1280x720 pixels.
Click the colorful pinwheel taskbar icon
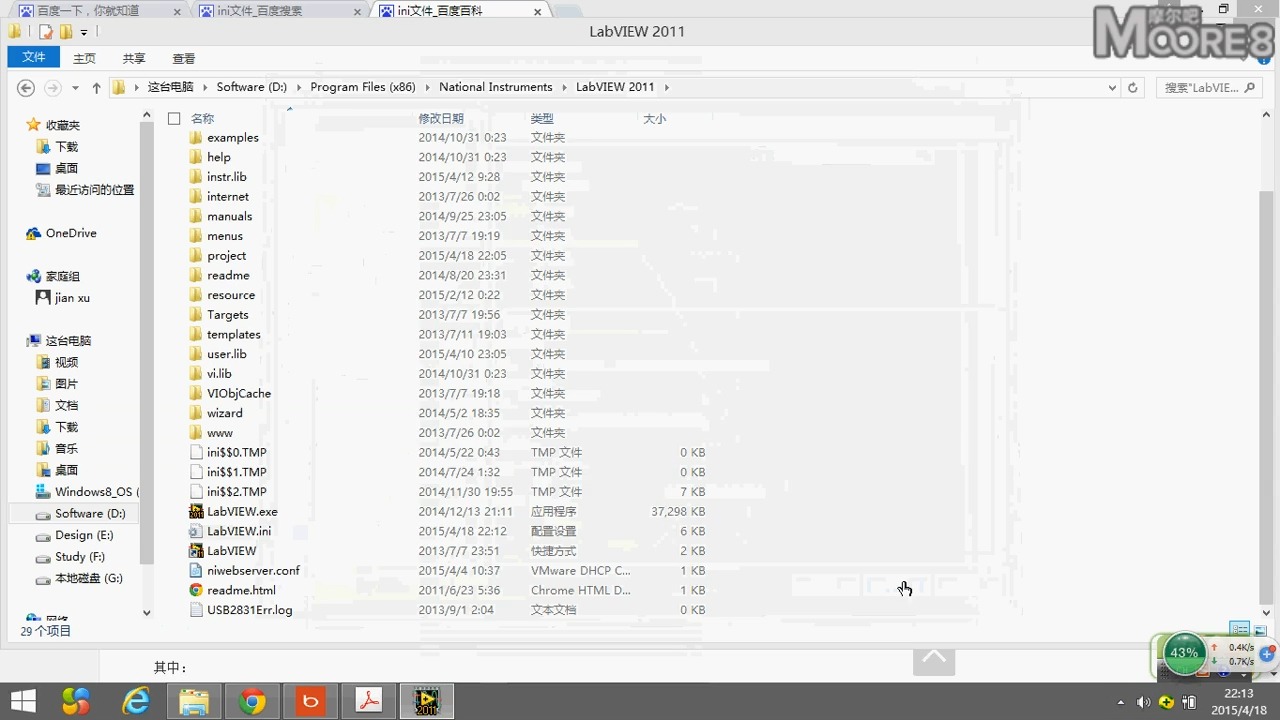pyautogui.click(x=76, y=702)
